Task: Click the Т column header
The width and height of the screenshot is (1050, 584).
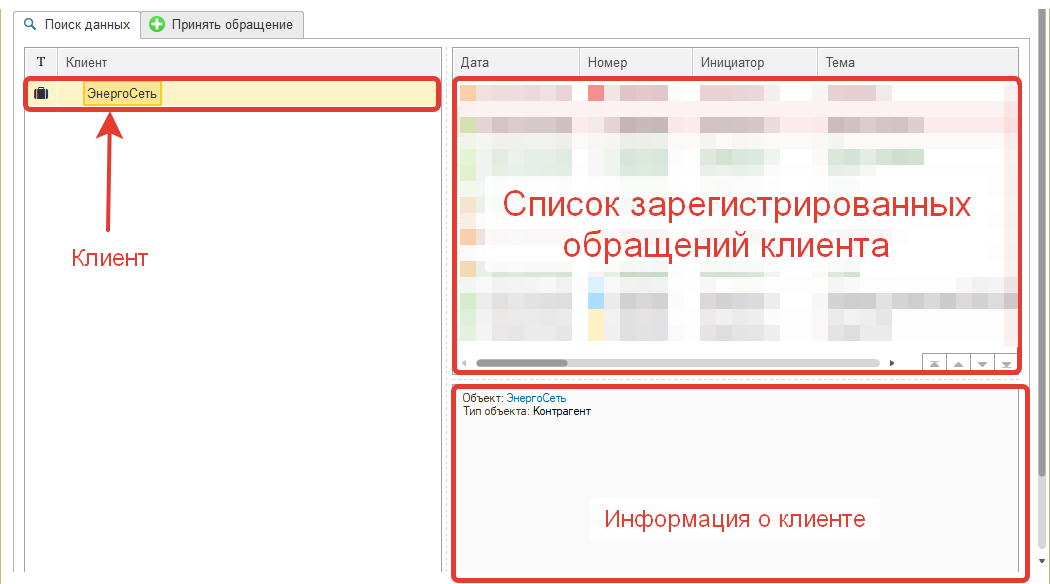Action: coord(40,62)
